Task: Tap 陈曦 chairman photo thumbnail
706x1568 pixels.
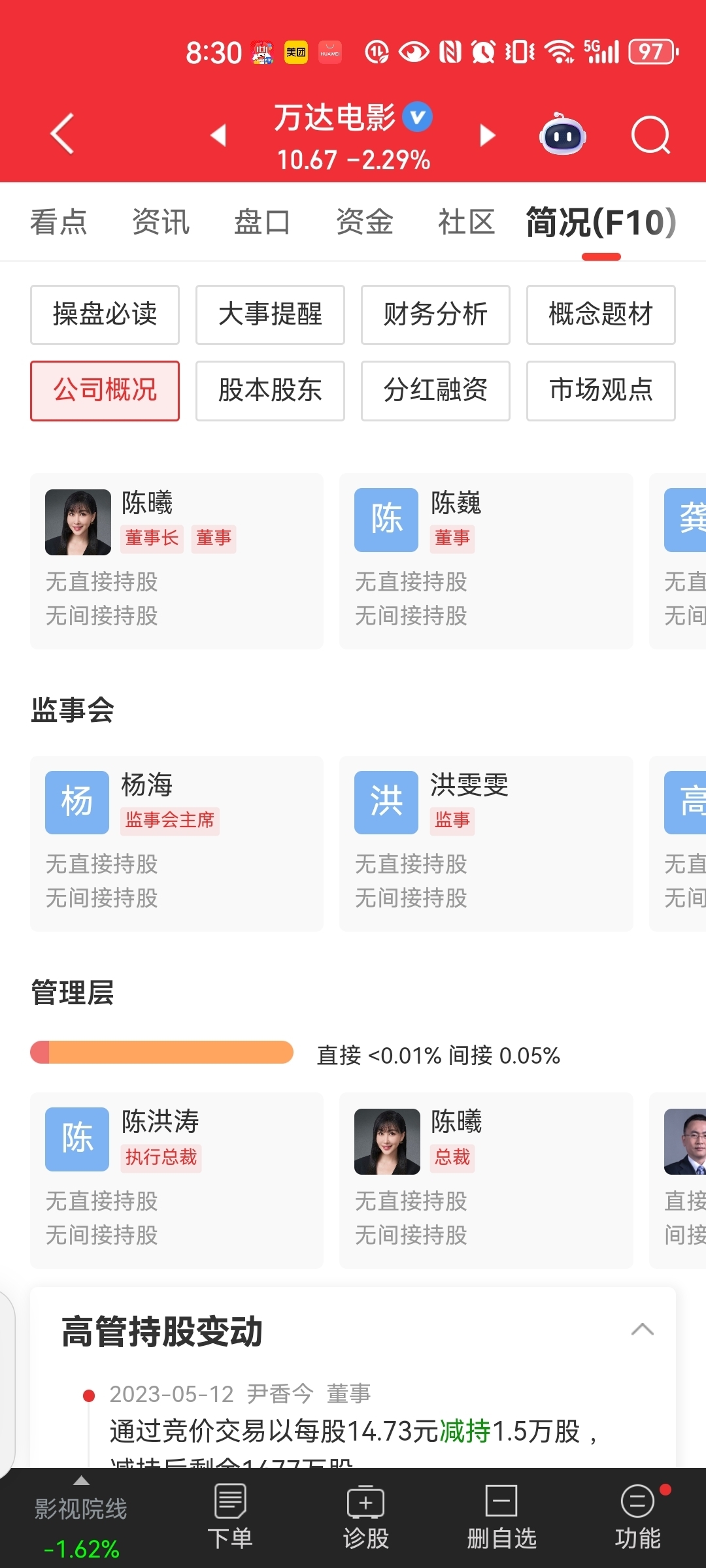Action: coord(78,522)
